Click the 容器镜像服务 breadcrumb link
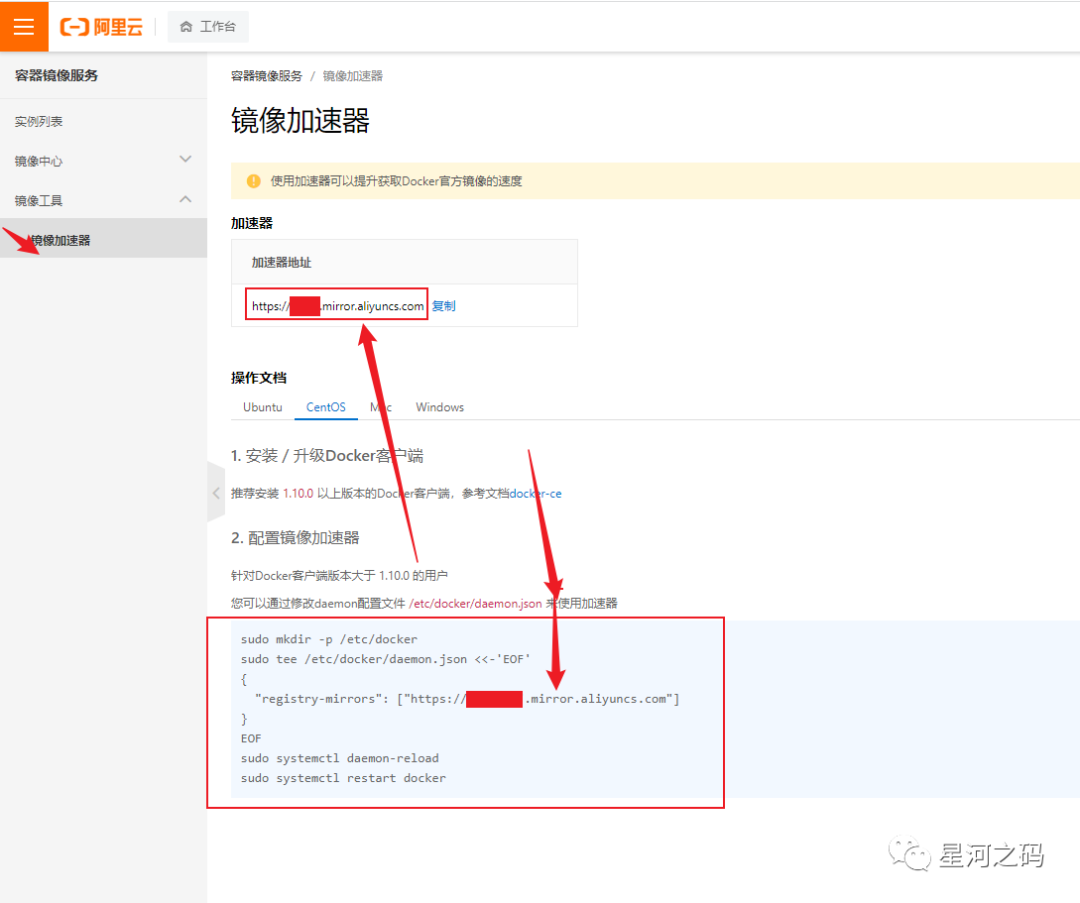The width and height of the screenshot is (1080, 903). pyautogui.click(x=267, y=76)
